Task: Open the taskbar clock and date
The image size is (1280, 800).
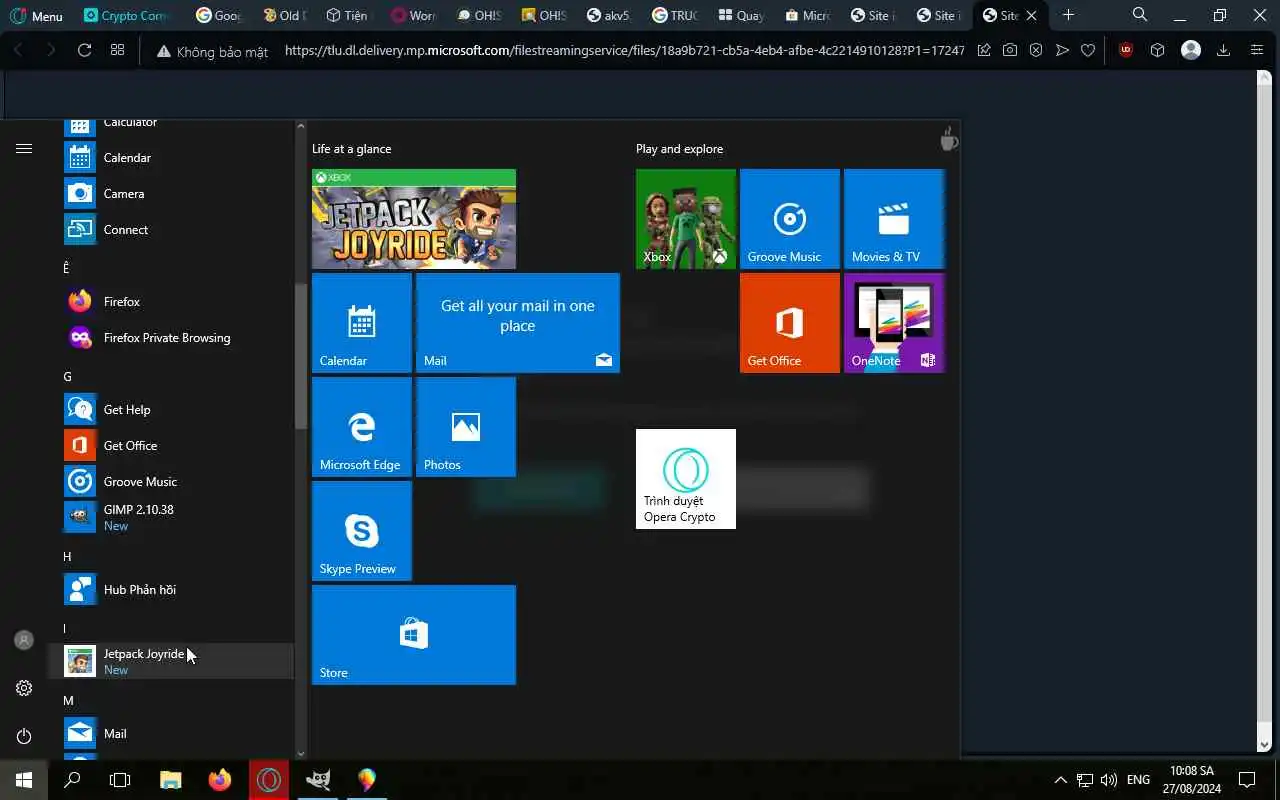Action: click(x=1191, y=780)
